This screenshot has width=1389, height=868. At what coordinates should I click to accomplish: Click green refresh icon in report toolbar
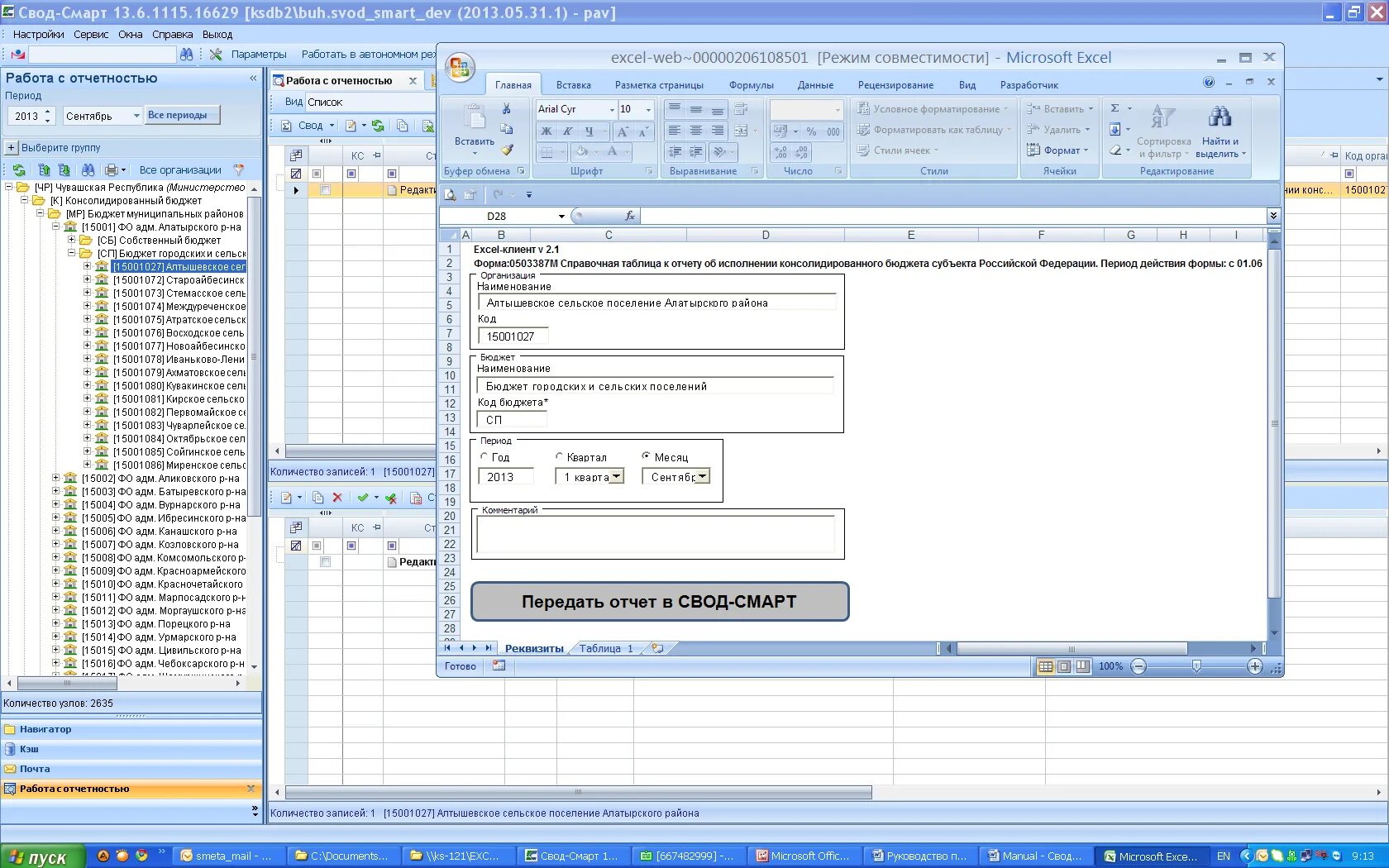[x=378, y=126]
